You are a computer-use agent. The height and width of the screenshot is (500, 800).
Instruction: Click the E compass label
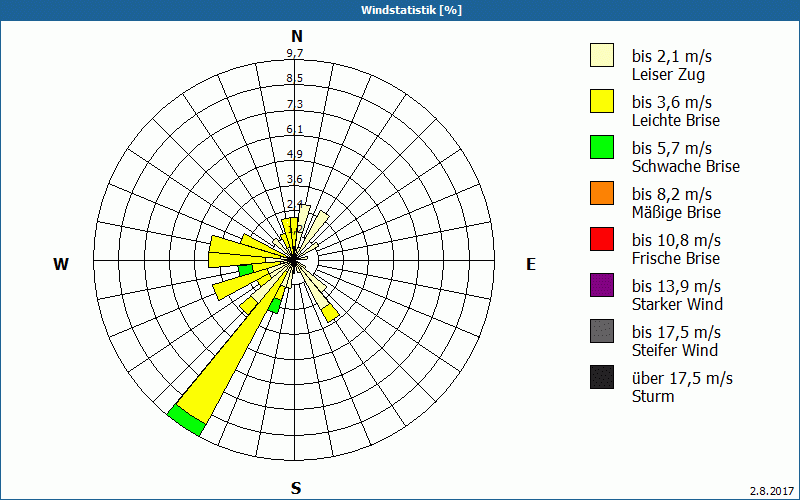pos(531,264)
